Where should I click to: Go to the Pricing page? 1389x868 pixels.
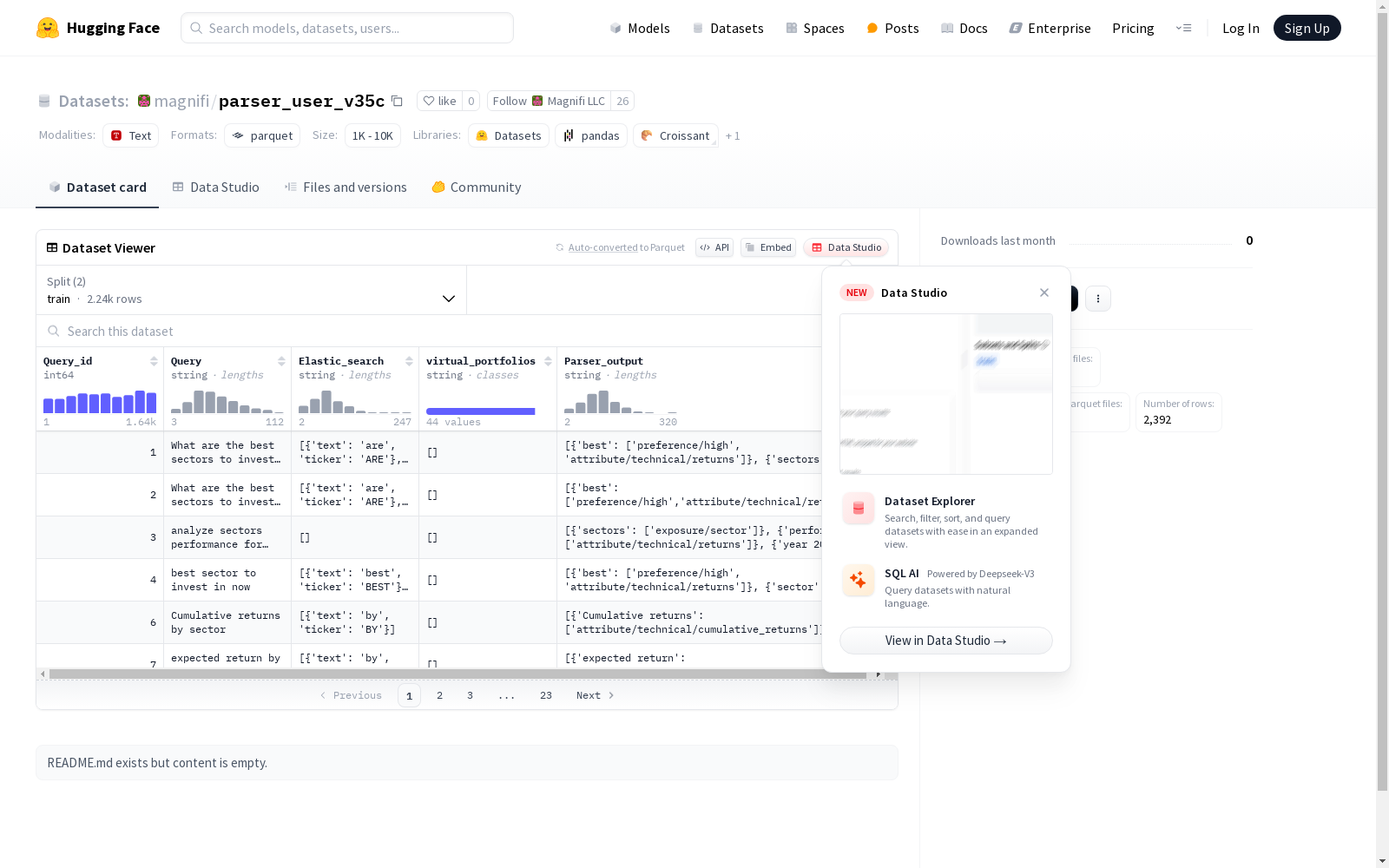(x=1133, y=28)
